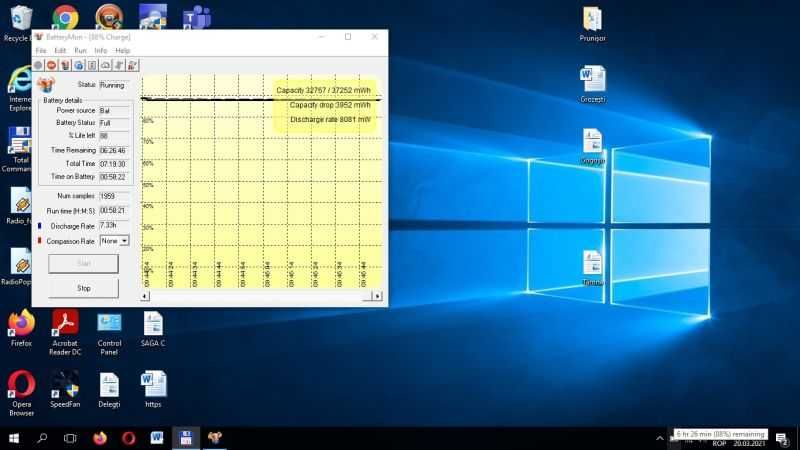Image resolution: width=800 pixels, height=450 pixels.
Task: Click the red Comparison Rate color marker
Action: click(40, 240)
